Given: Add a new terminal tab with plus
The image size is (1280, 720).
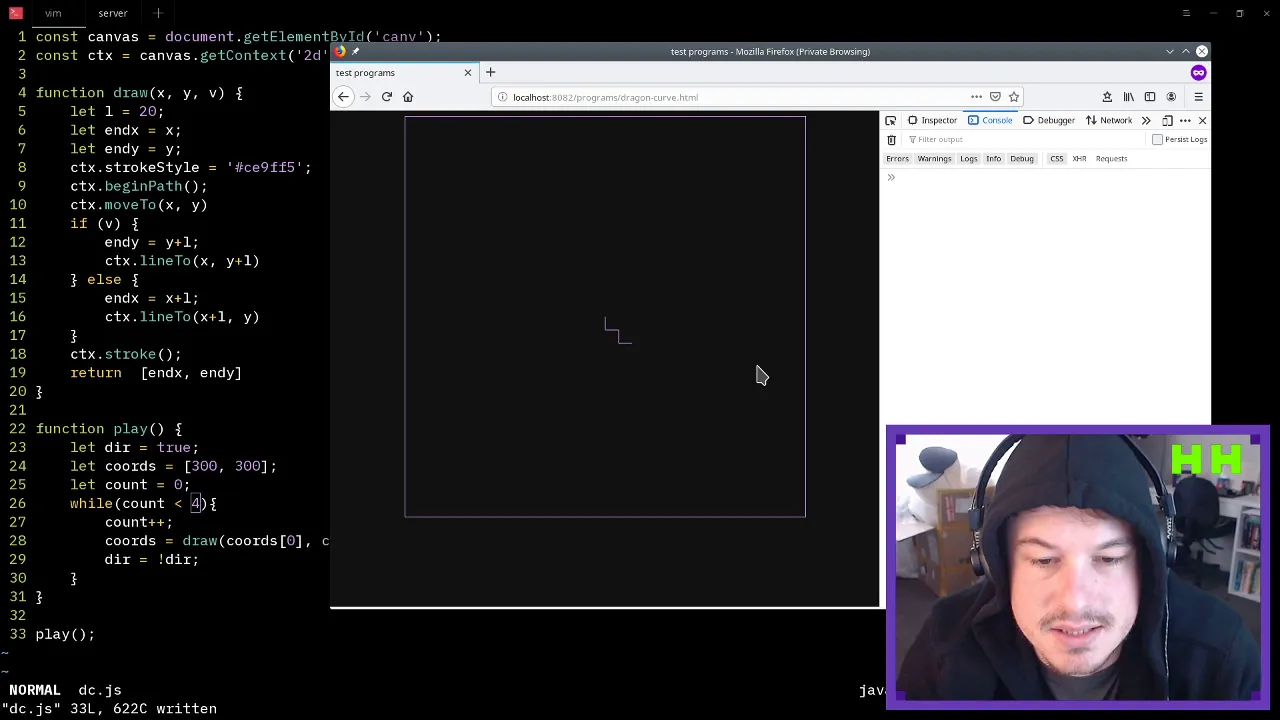Looking at the screenshot, I should pyautogui.click(x=157, y=13).
